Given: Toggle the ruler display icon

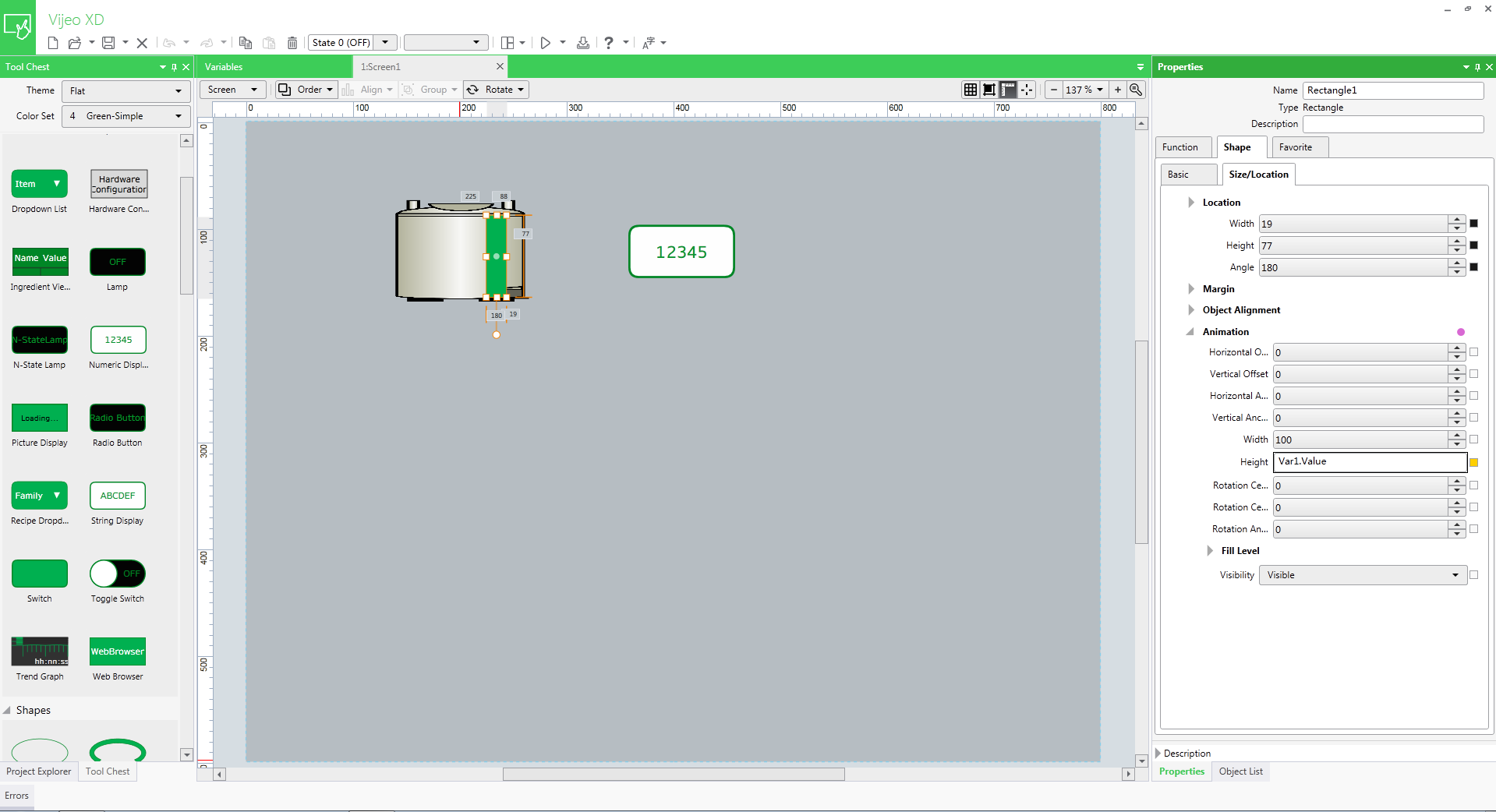Looking at the screenshot, I should coord(1008,90).
